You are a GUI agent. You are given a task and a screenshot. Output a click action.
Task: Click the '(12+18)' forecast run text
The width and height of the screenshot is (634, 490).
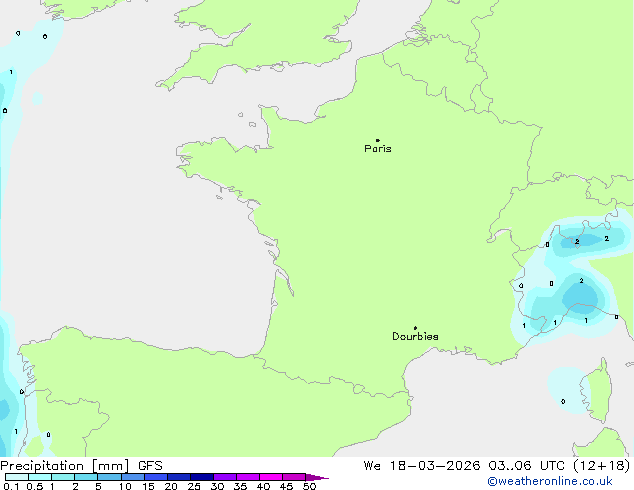point(602,466)
